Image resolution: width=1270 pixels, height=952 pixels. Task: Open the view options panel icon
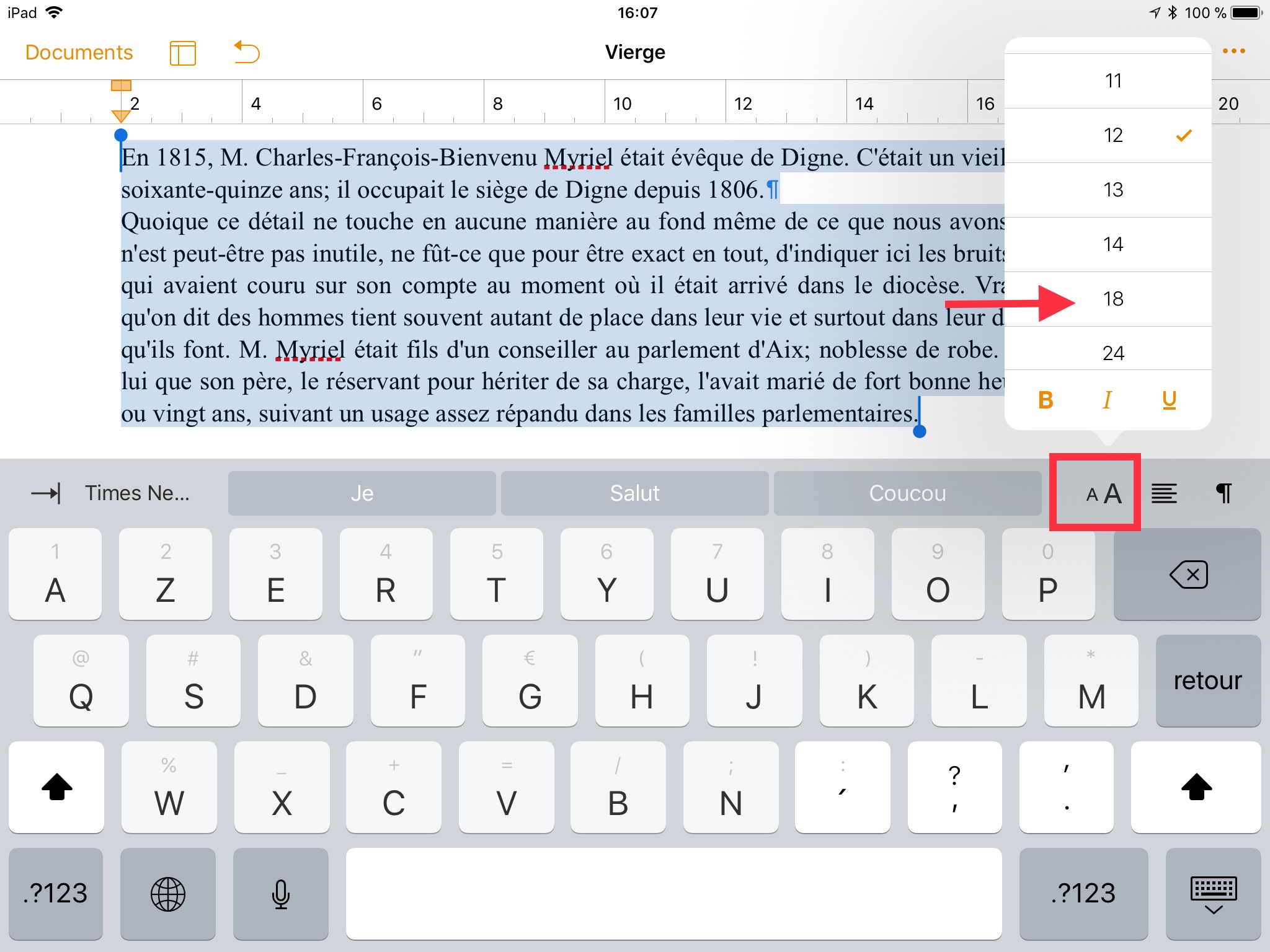tap(182, 53)
